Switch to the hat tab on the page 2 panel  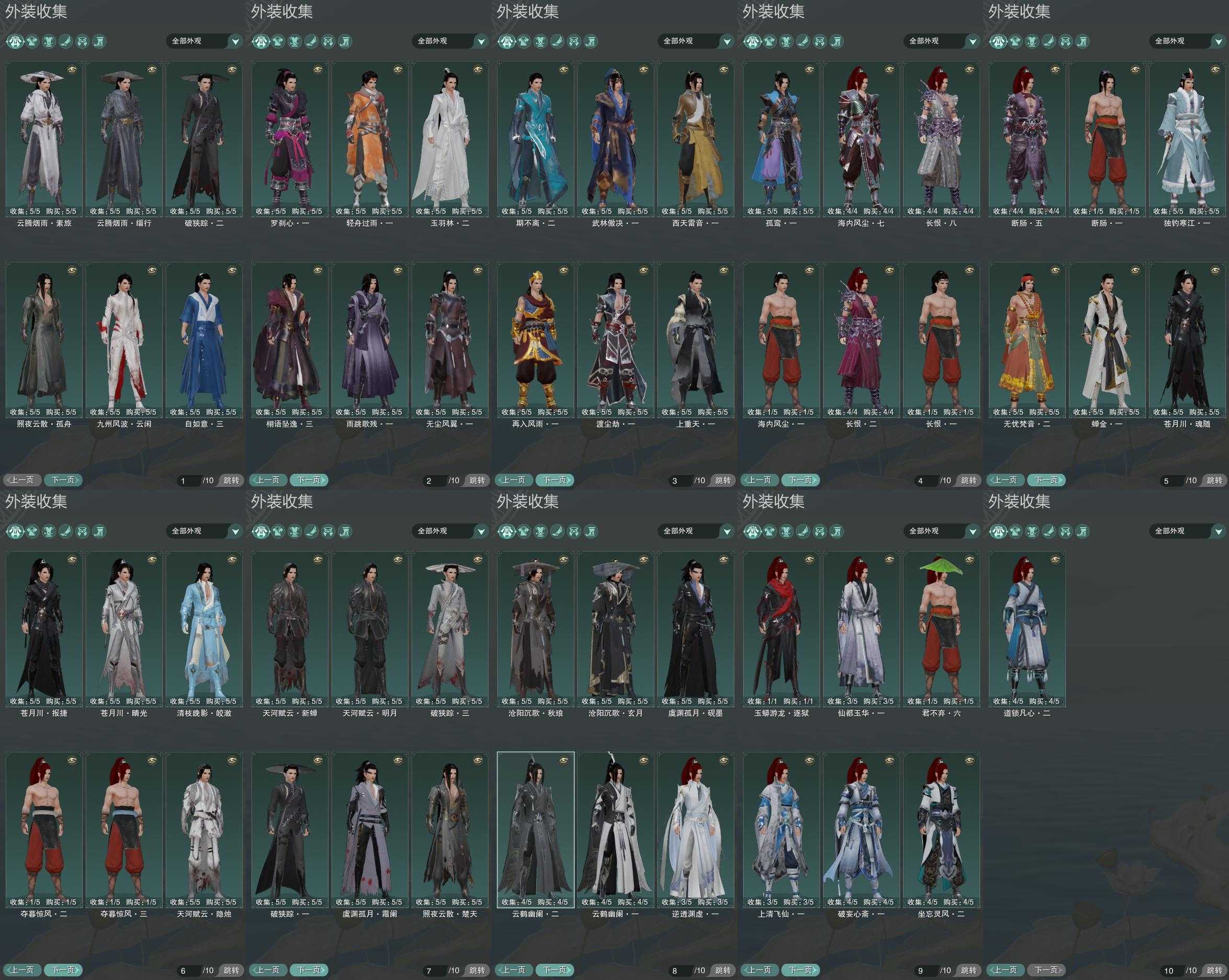[311, 42]
